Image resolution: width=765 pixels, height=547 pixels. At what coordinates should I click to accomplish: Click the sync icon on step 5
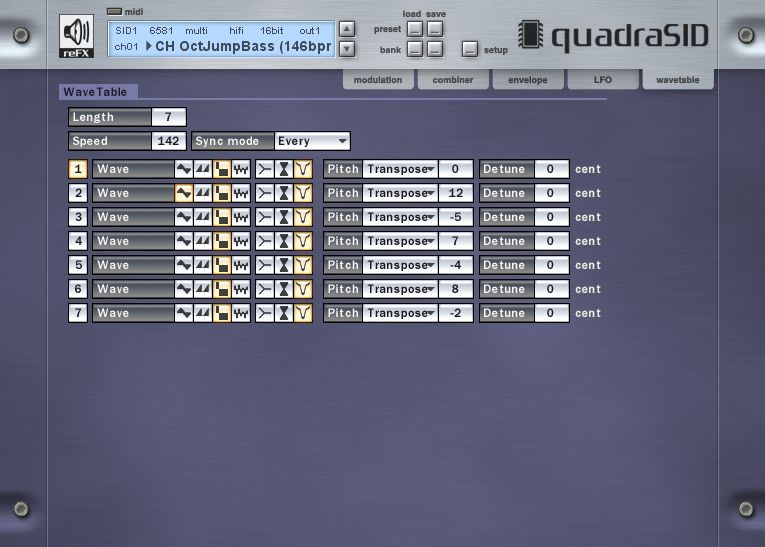click(265, 265)
